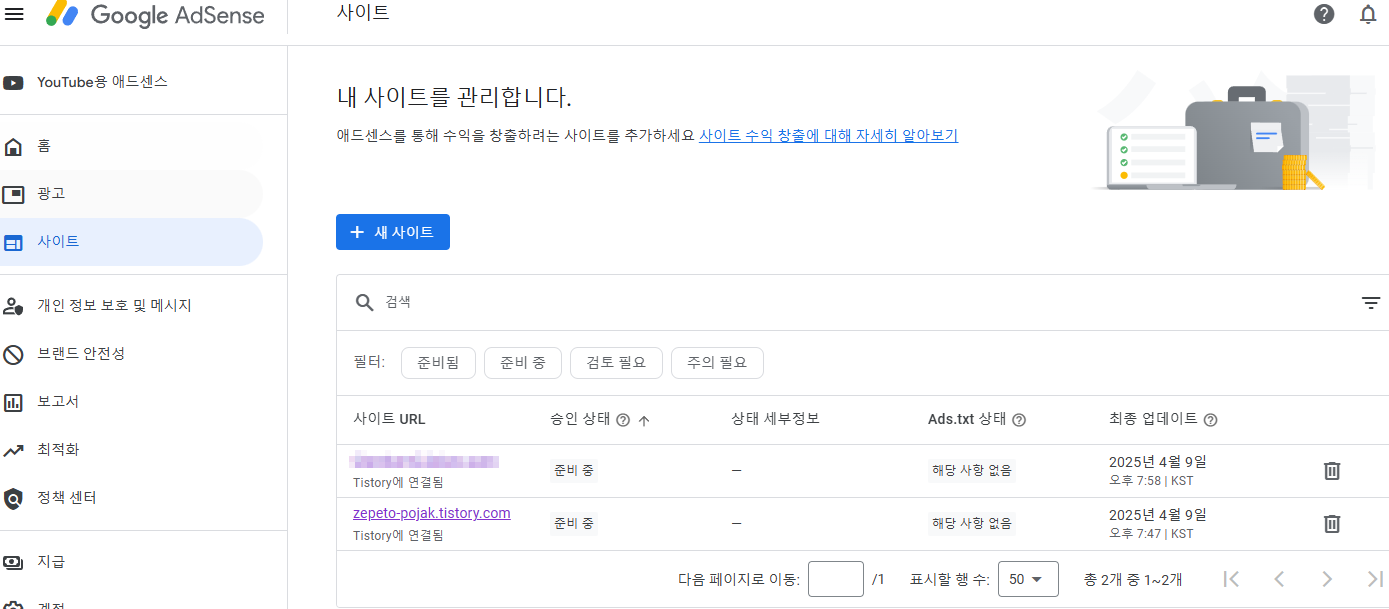1389x609 pixels.
Task: Click the optimization trend icon
Action: pos(13,451)
